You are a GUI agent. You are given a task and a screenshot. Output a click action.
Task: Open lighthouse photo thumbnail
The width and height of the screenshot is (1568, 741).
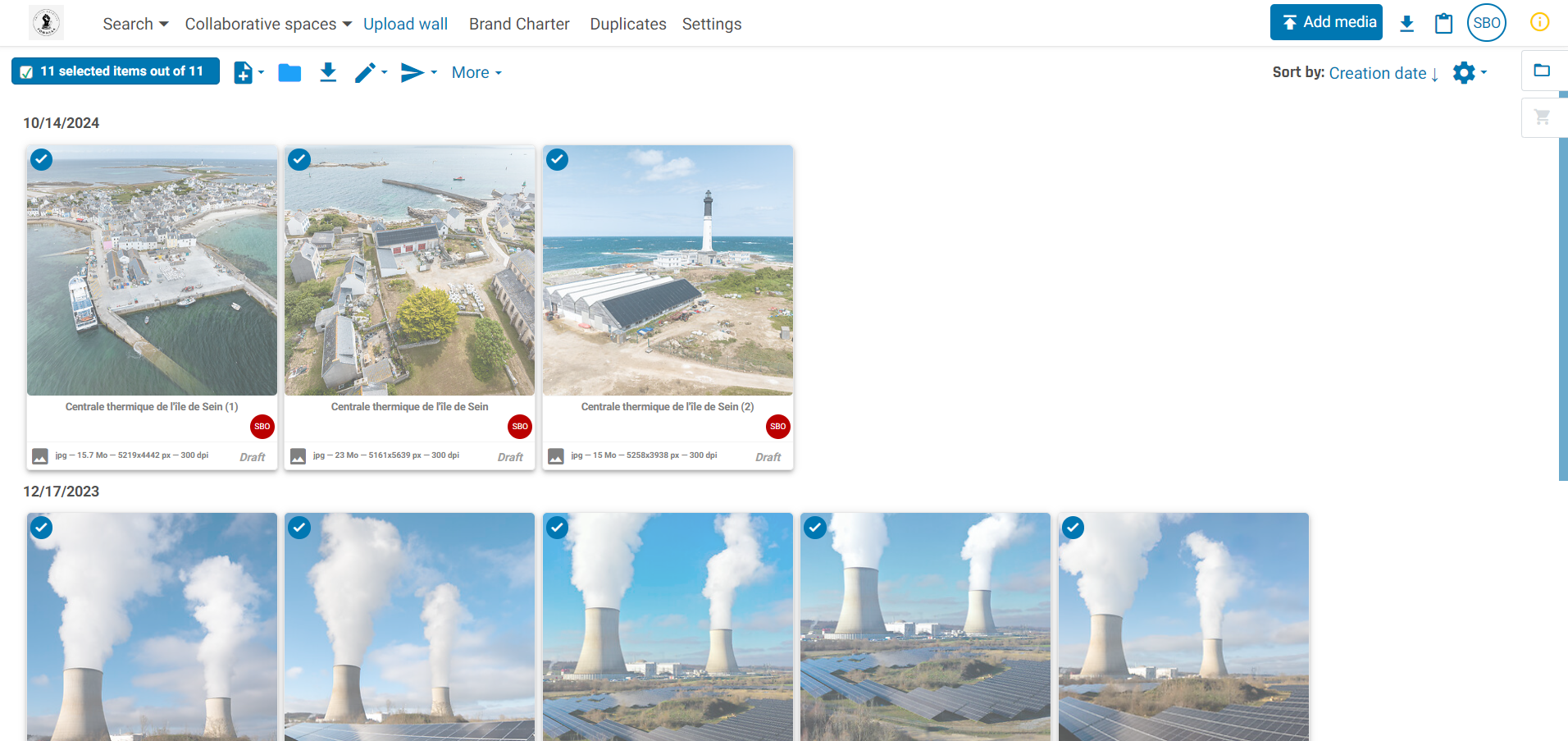[x=668, y=271]
